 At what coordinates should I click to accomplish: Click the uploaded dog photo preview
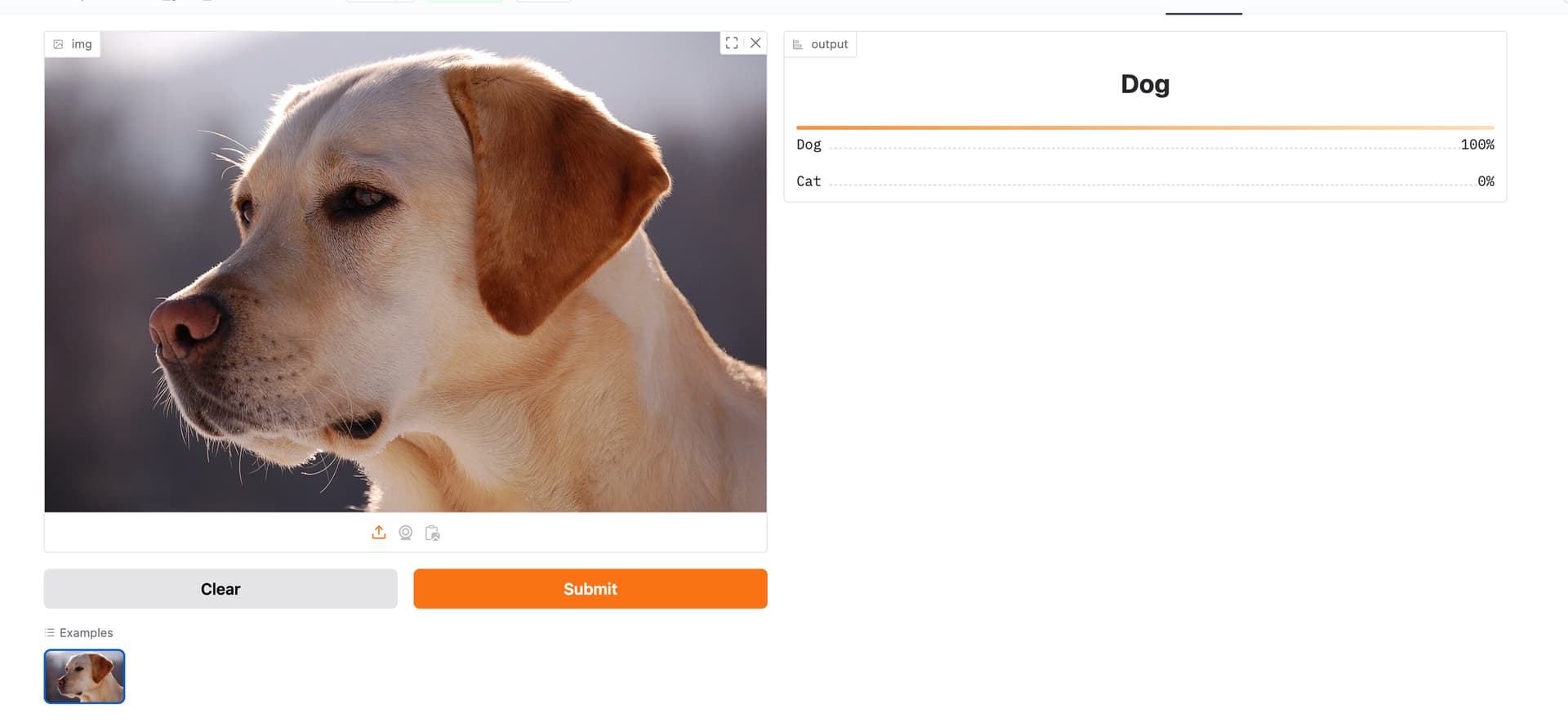tap(405, 272)
